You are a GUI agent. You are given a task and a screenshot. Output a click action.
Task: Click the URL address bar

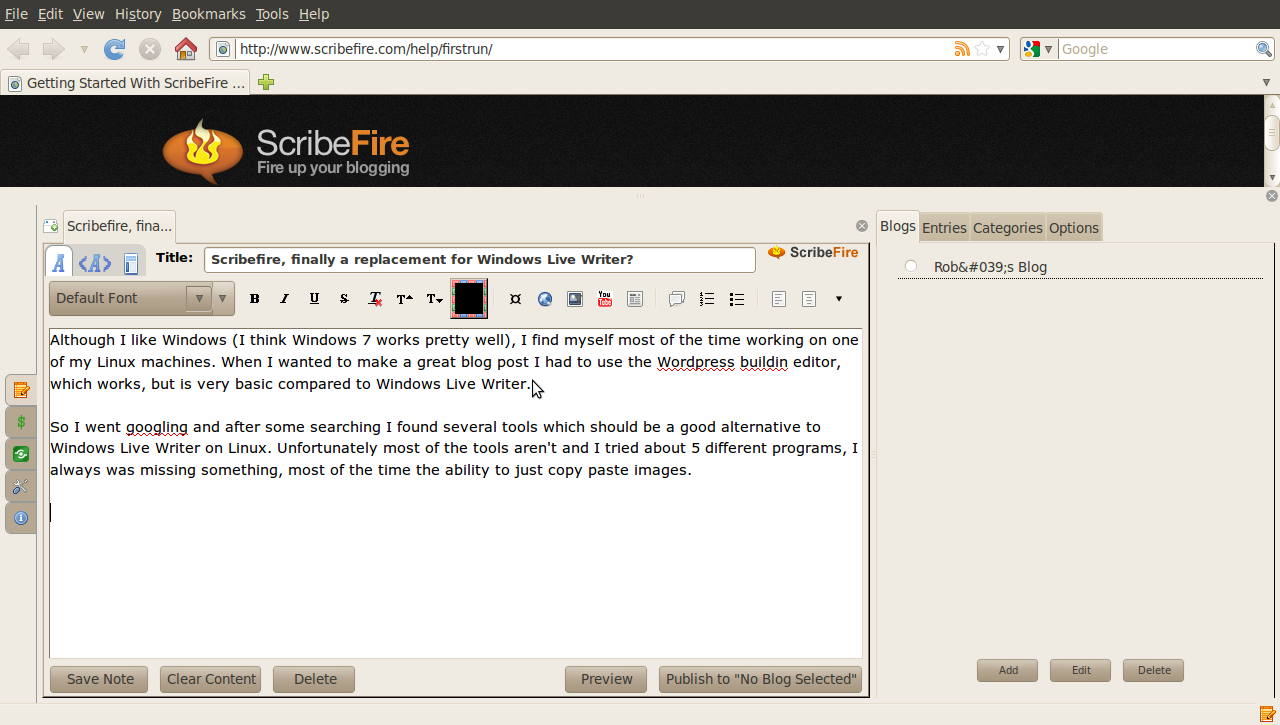594,49
